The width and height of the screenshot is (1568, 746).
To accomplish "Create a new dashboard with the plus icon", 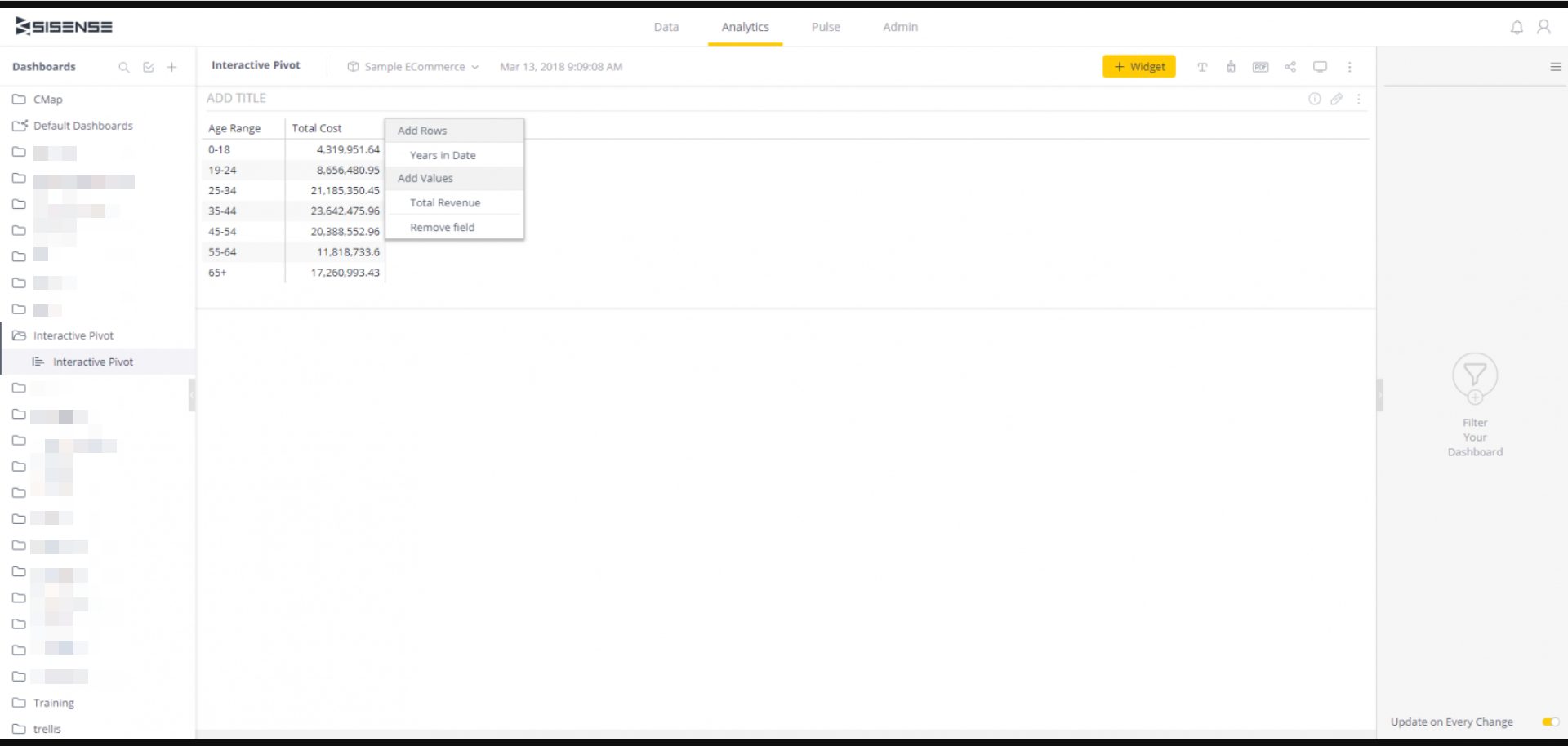I will [x=171, y=68].
